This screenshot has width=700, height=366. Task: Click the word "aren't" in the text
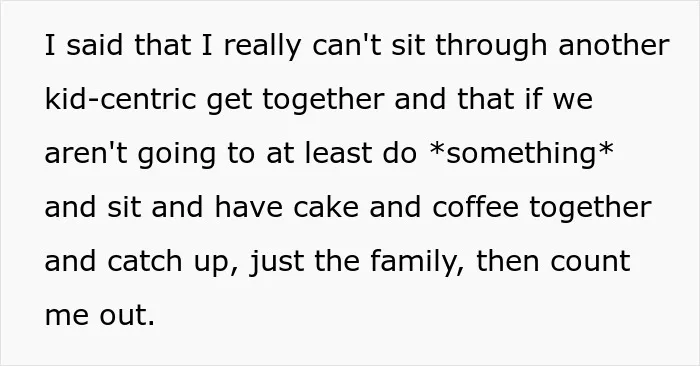[86, 153]
